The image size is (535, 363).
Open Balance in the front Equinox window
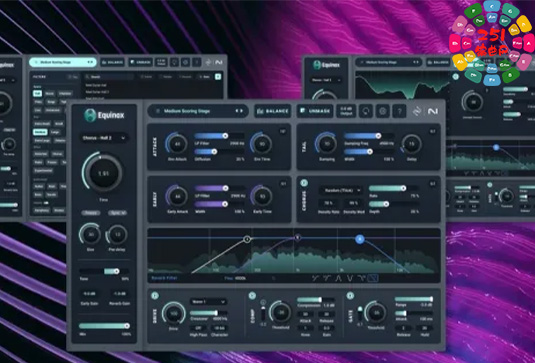273,111
